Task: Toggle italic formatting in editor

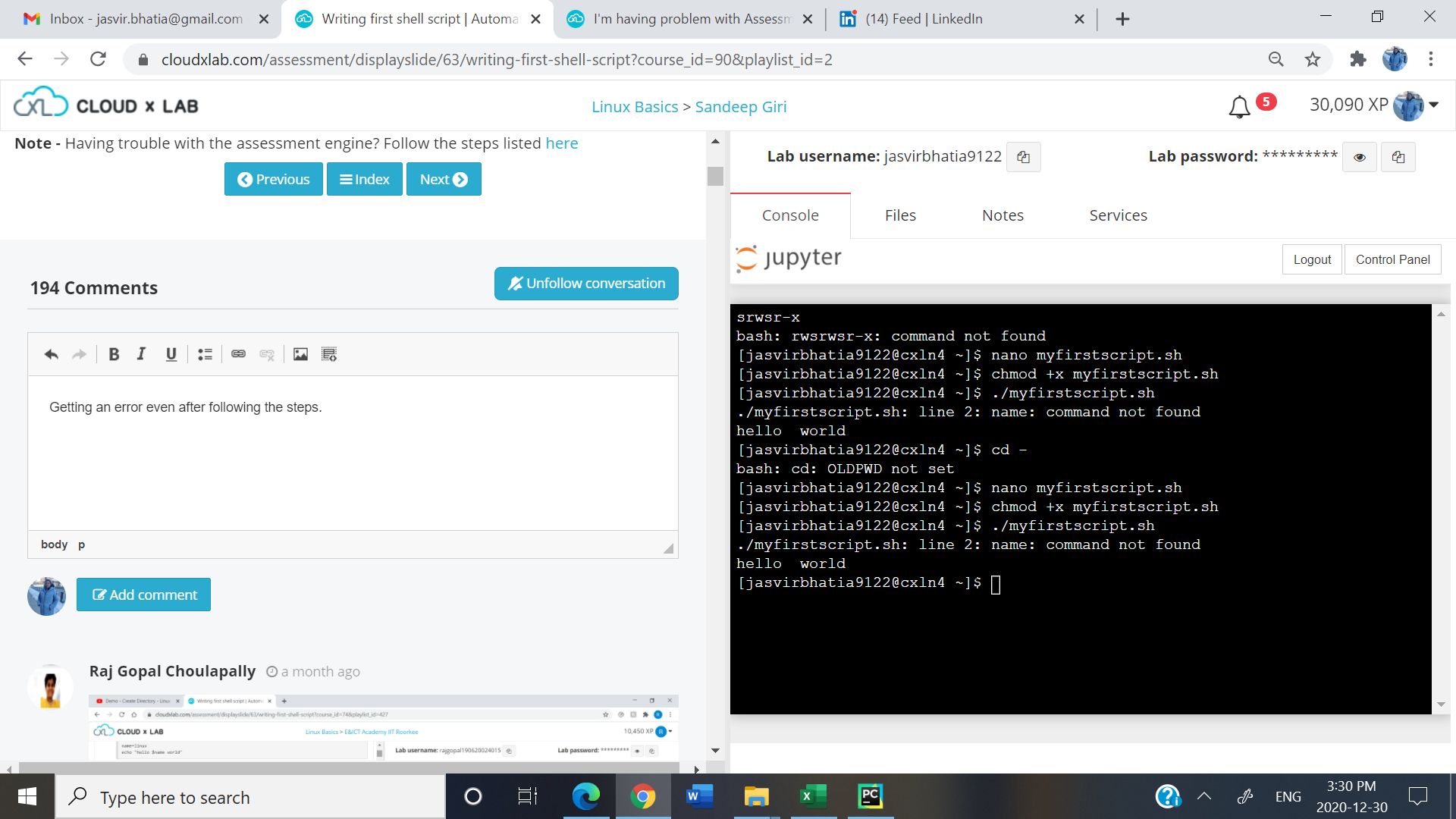Action: pos(141,354)
